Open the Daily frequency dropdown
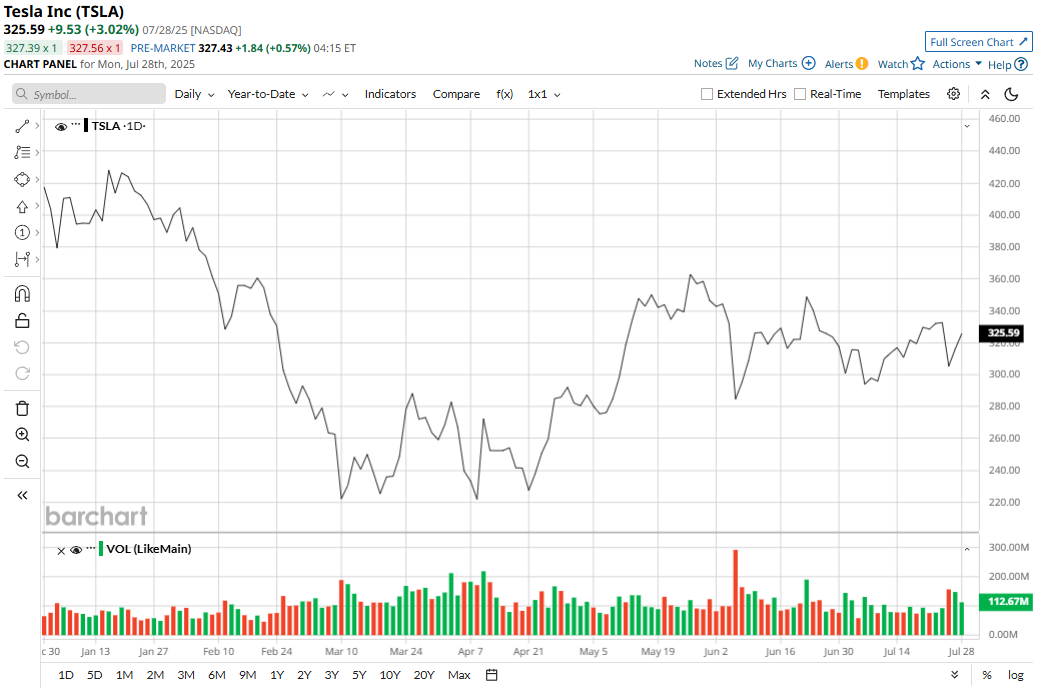This screenshot has width=1050, height=698. [194, 94]
